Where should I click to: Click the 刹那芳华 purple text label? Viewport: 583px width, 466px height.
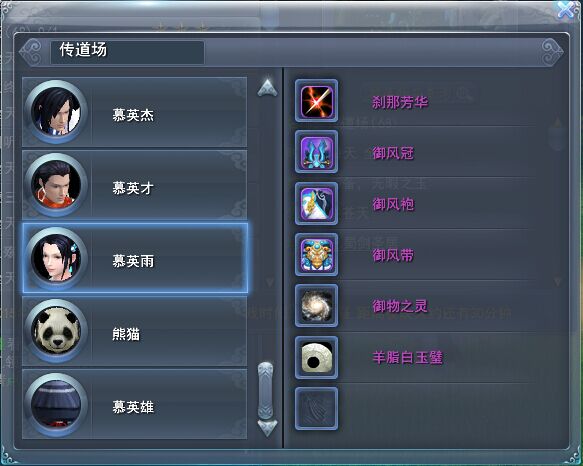pyautogui.click(x=400, y=102)
